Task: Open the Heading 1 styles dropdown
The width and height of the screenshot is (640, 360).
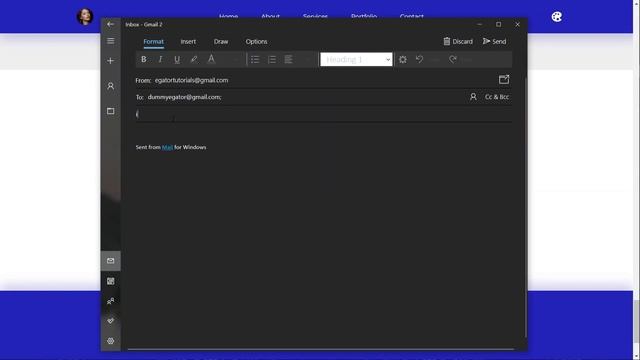Action: 356,59
